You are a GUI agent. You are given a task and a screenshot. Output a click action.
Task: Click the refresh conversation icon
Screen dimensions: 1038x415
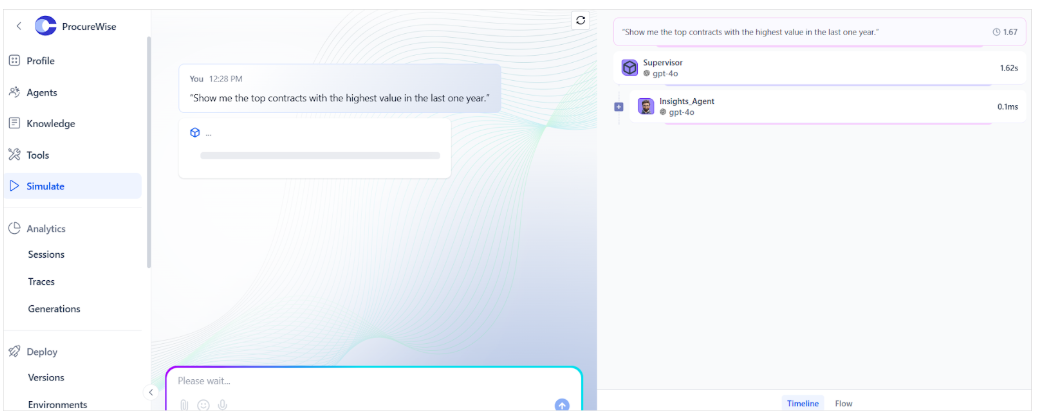coord(581,21)
